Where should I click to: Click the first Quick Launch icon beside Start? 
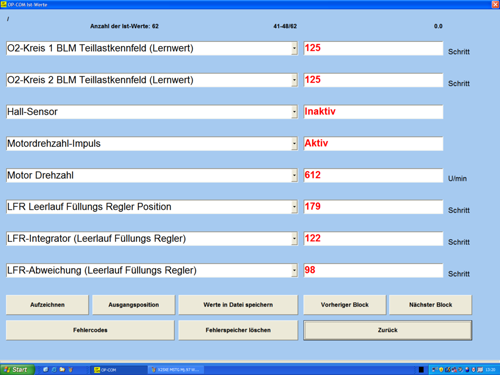click(46, 370)
